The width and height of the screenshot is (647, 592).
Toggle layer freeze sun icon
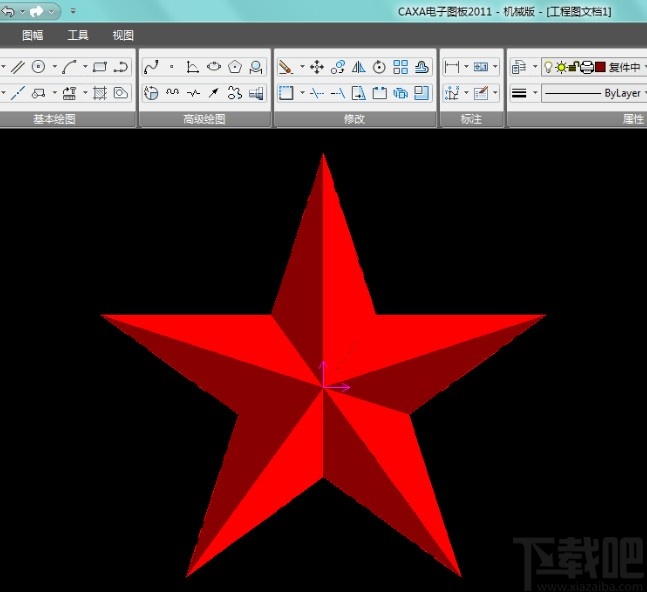pos(560,67)
